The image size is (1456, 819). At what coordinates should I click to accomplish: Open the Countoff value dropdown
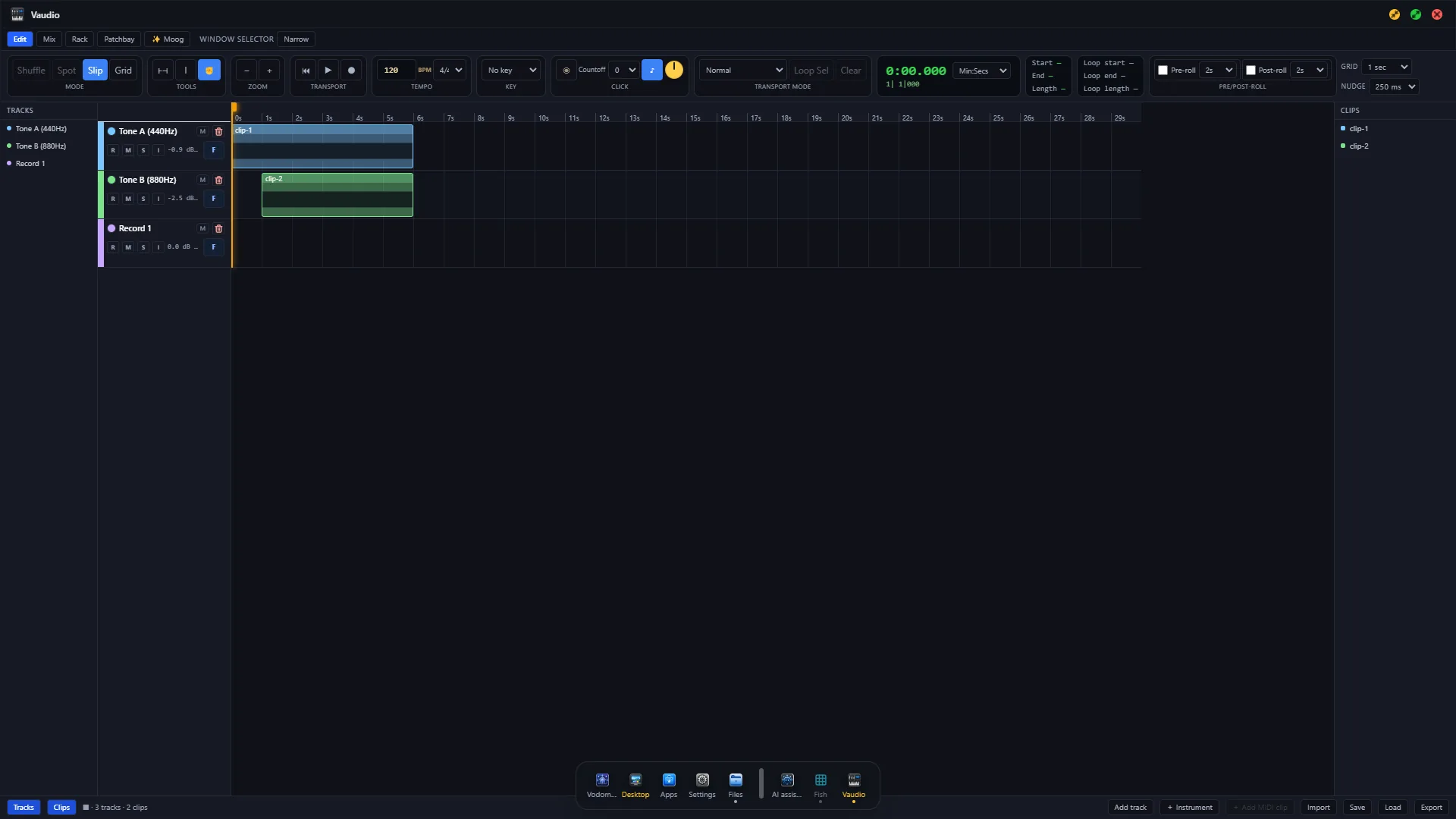[624, 71]
